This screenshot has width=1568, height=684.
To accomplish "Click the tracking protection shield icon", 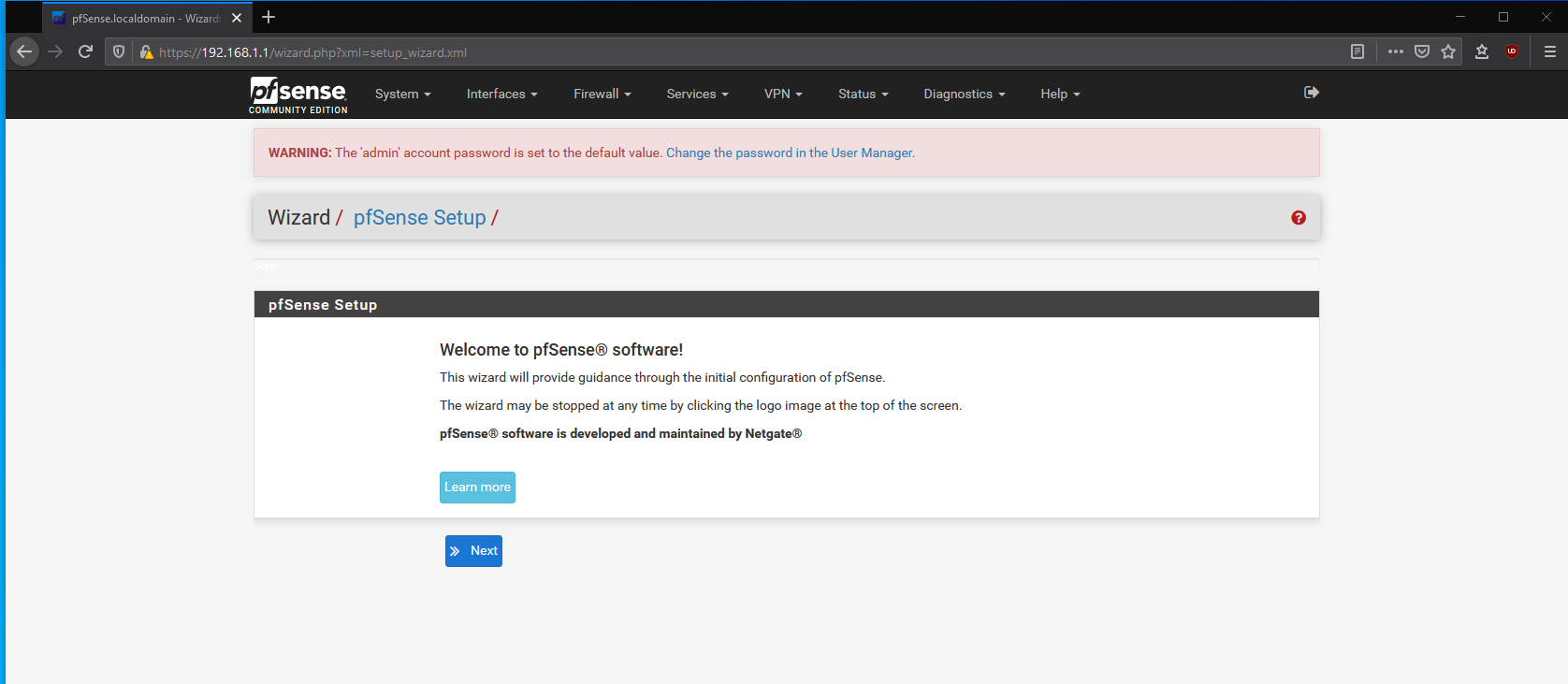I will pos(119,51).
